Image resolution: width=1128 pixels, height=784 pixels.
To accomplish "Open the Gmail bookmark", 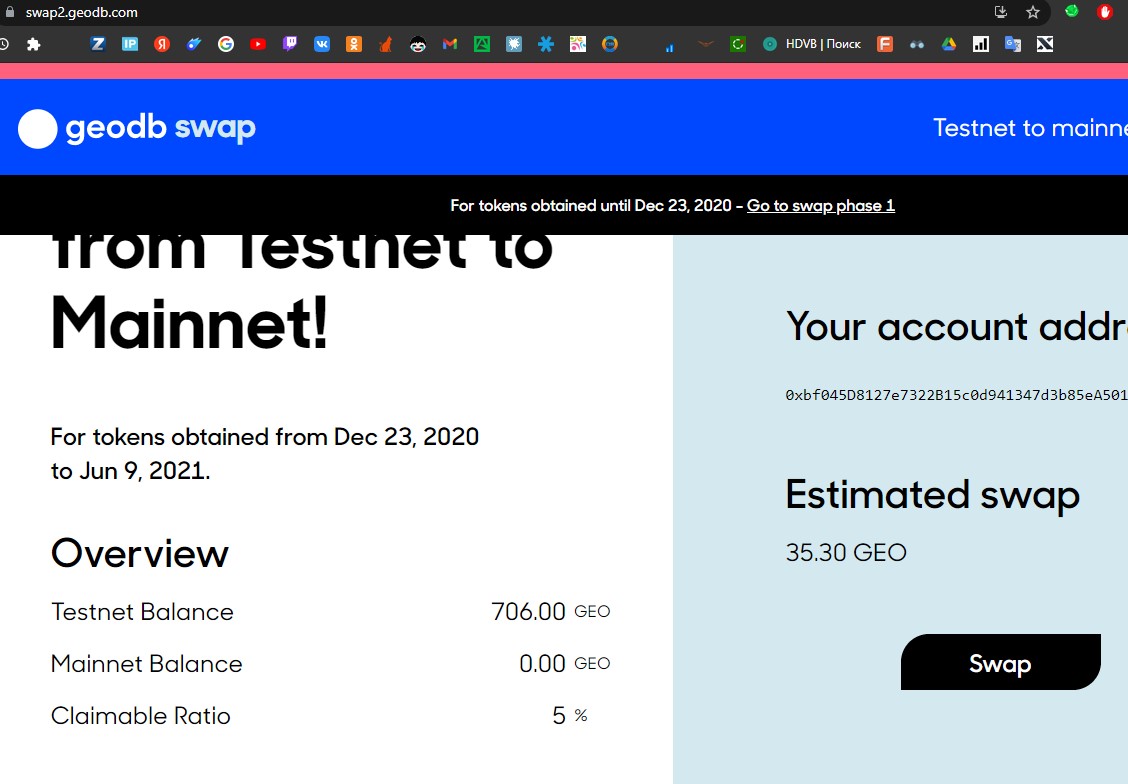I will (x=450, y=45).
